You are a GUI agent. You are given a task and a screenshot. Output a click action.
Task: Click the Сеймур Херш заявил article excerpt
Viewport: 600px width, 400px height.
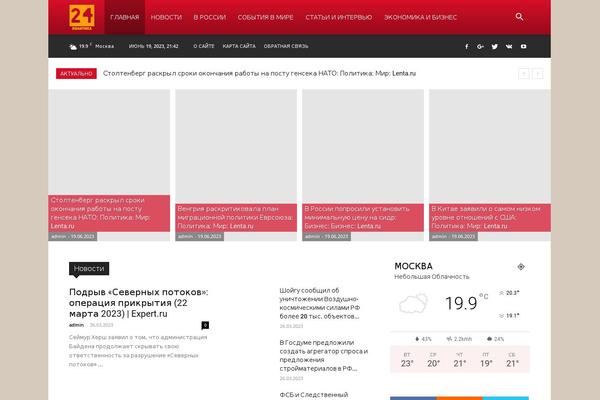click(138, 351)
